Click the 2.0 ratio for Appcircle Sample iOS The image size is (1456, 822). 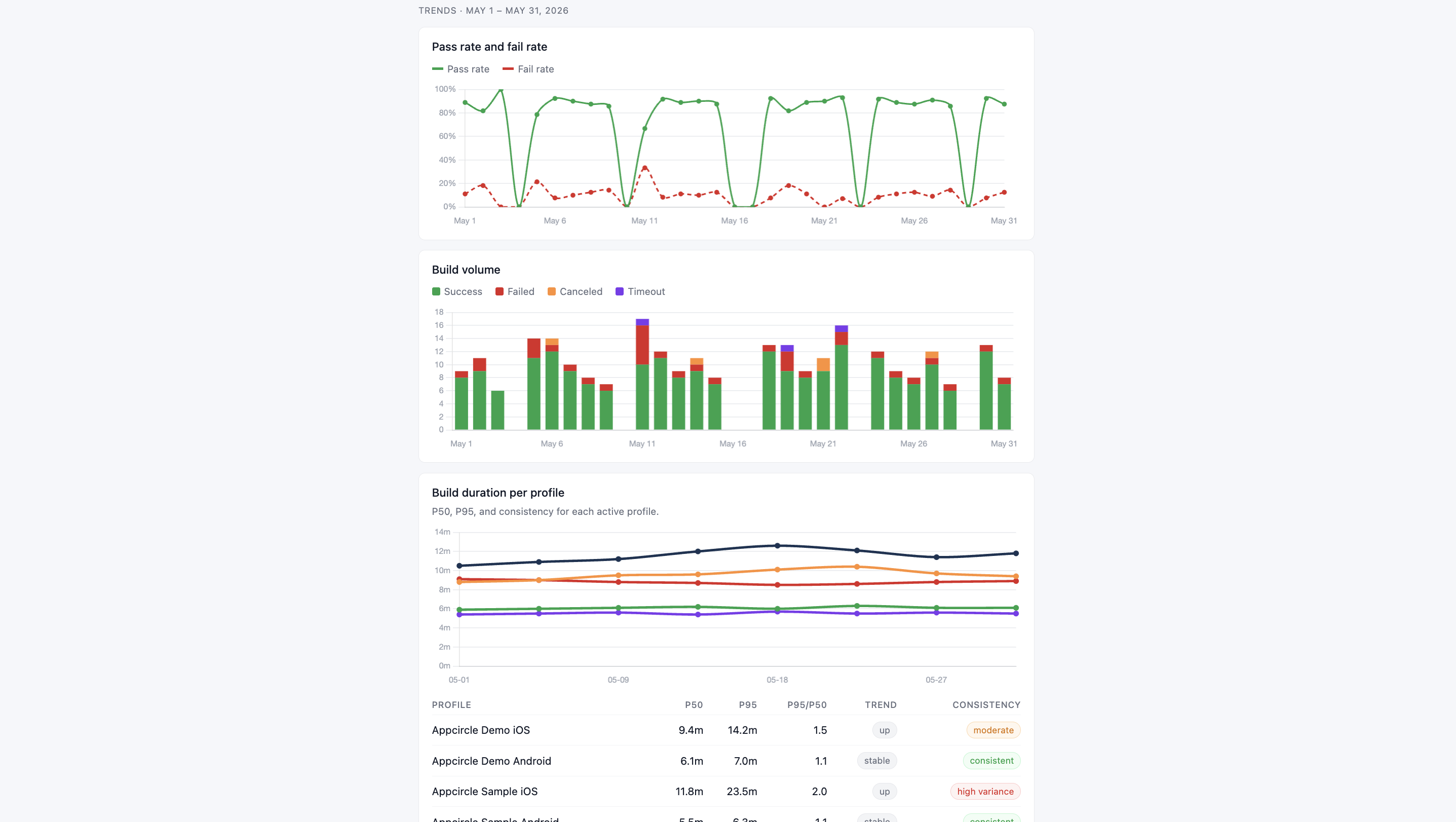click(x=820, y=792)
